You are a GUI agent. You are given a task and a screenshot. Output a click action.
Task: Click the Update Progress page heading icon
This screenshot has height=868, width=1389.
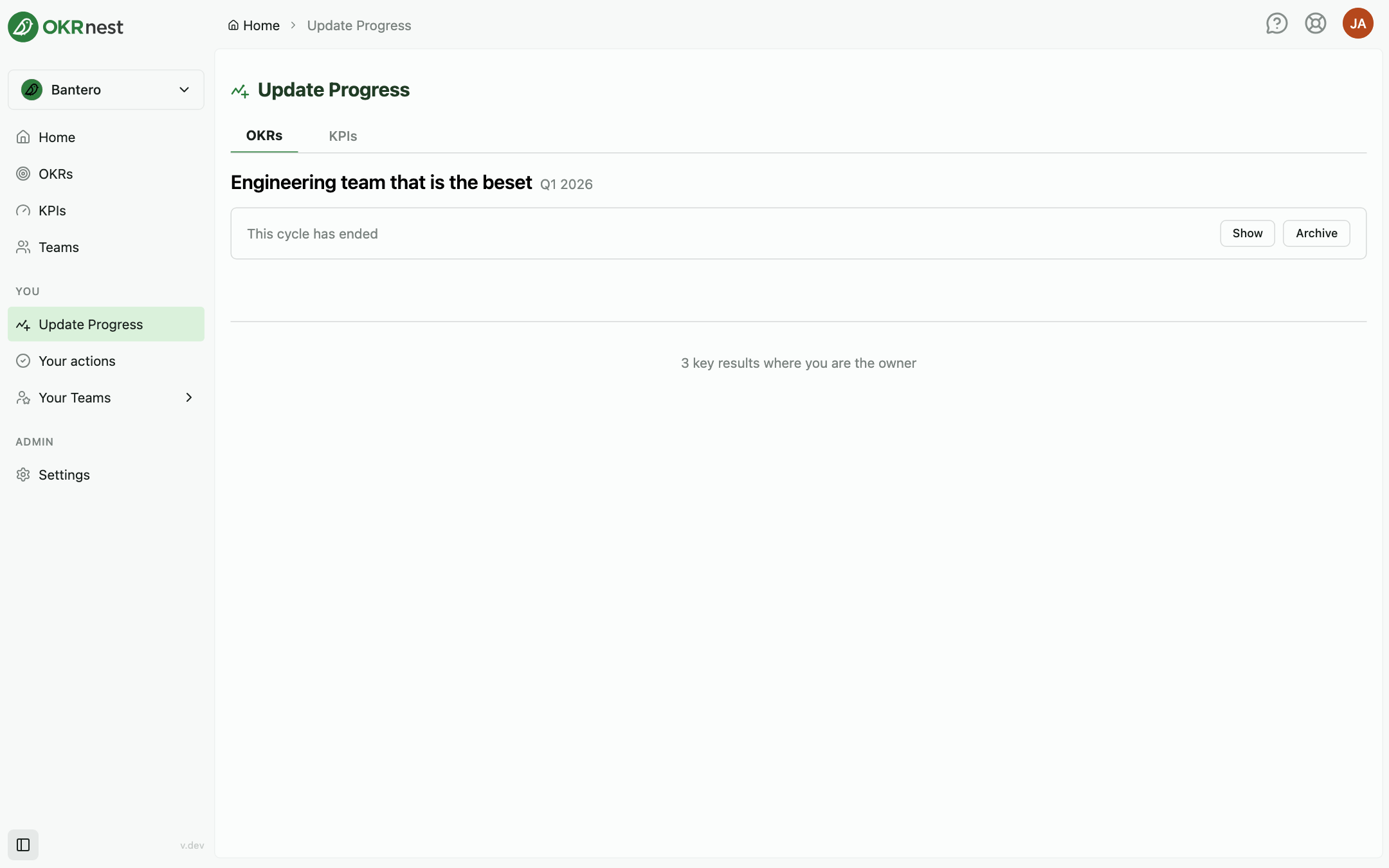pos(240,91)
